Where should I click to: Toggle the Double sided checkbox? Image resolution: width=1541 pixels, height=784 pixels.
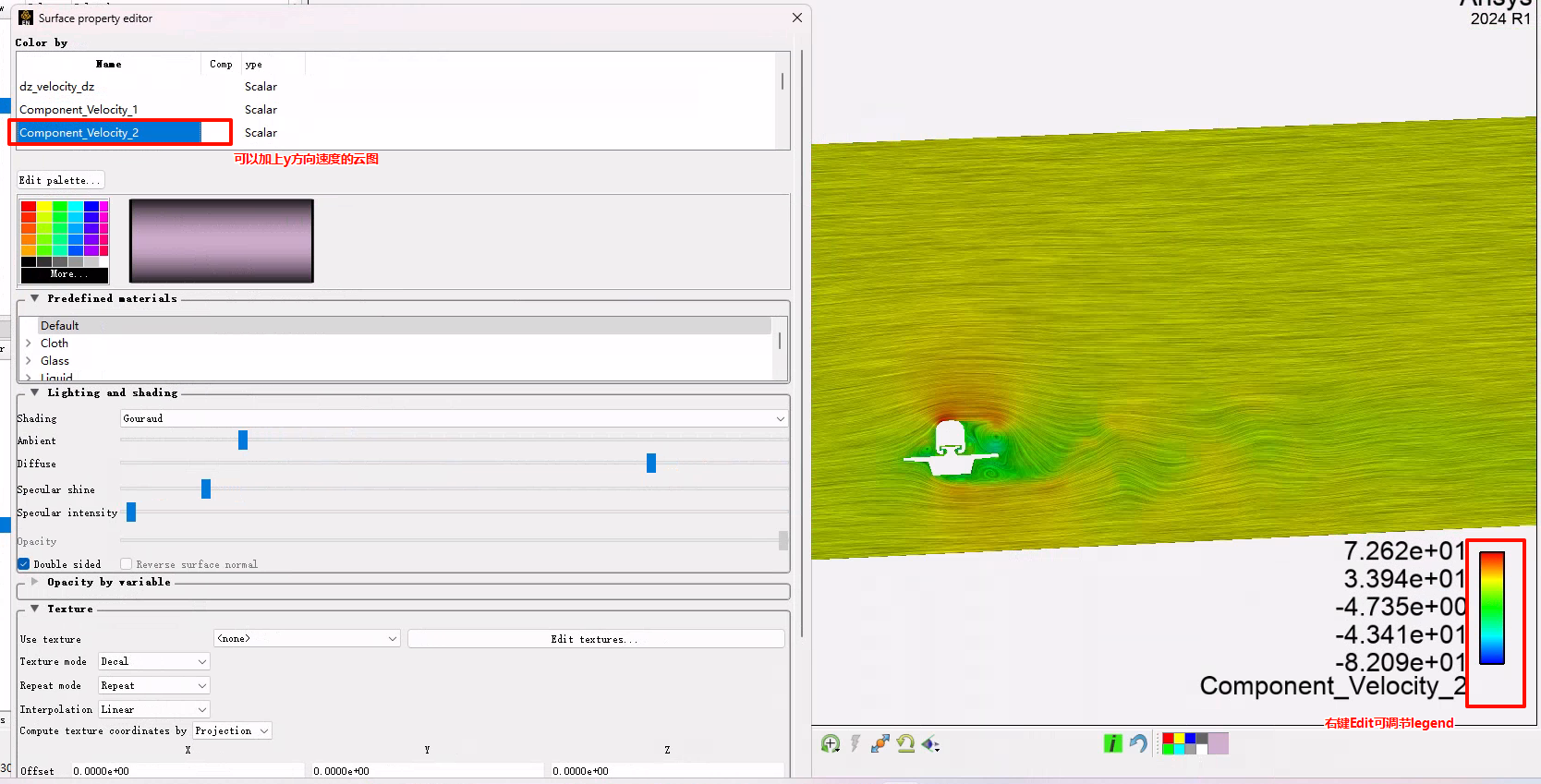pyautogui.click(x=24, y=564)
